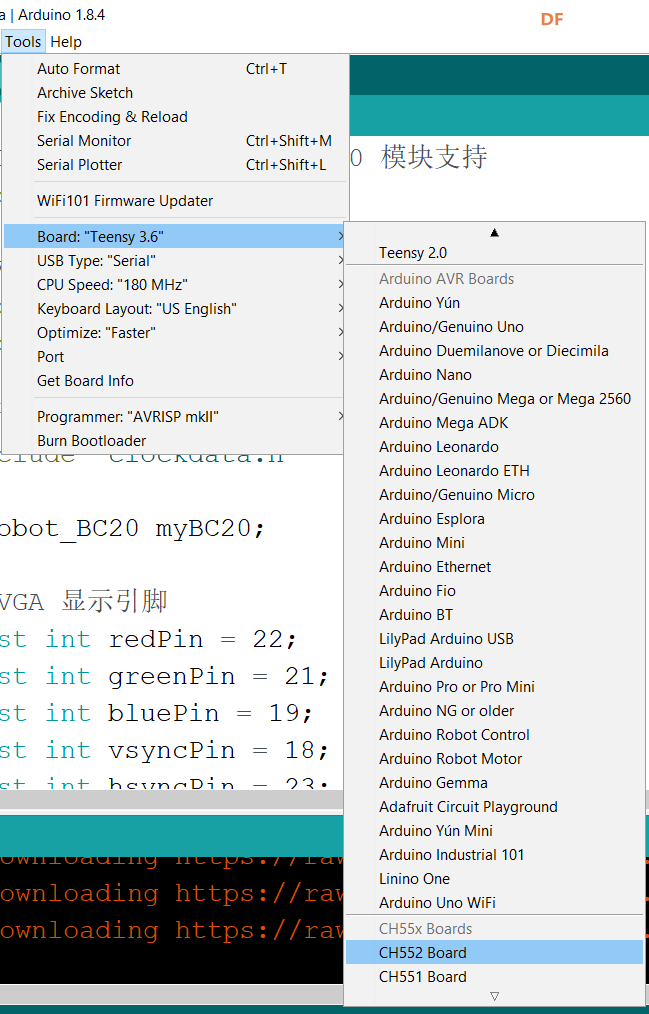
Task: Select Arduino Ethernet board
Action: coord(495,566)
